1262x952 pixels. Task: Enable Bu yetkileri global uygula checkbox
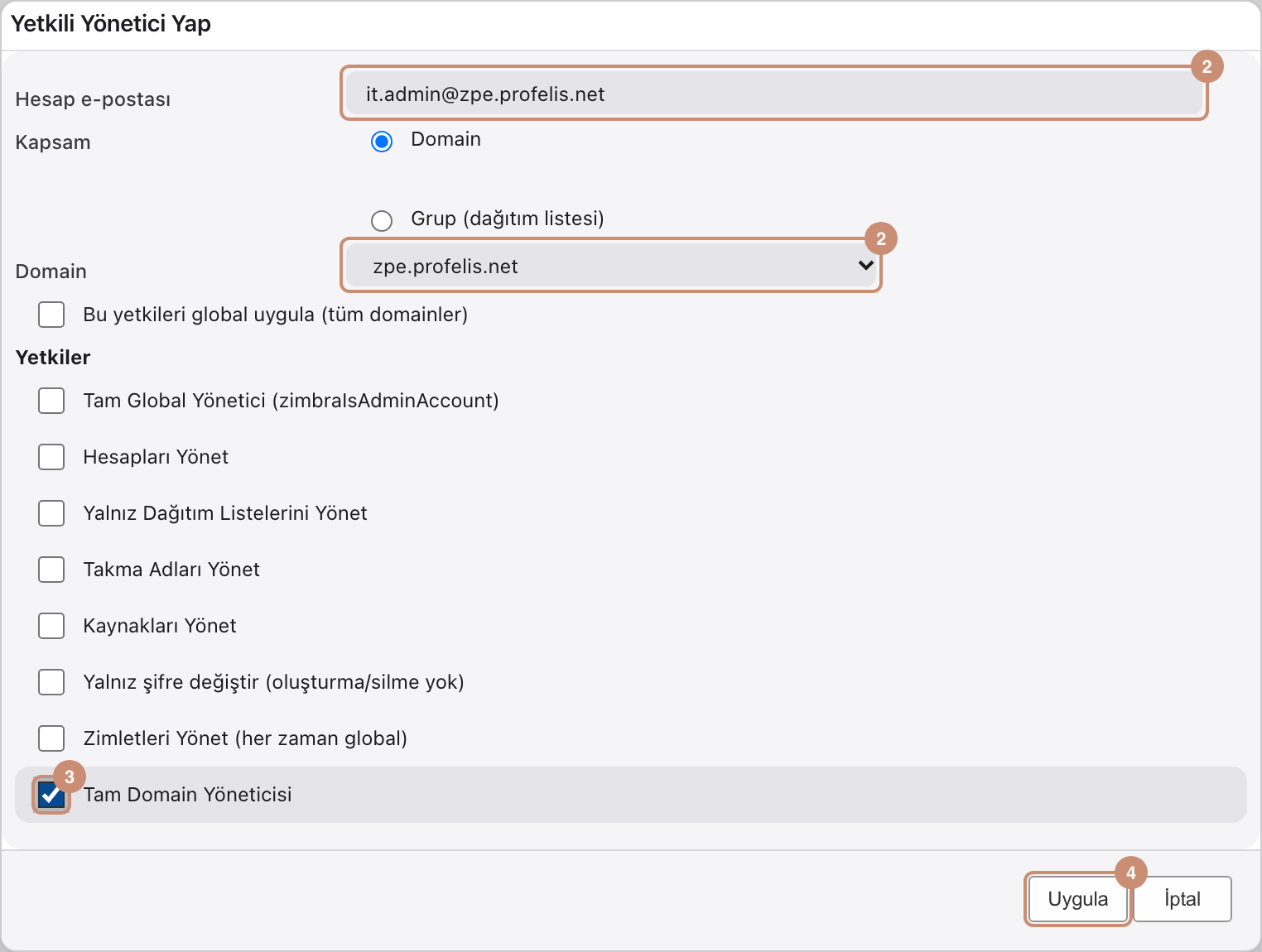click(x=51, y=315)
